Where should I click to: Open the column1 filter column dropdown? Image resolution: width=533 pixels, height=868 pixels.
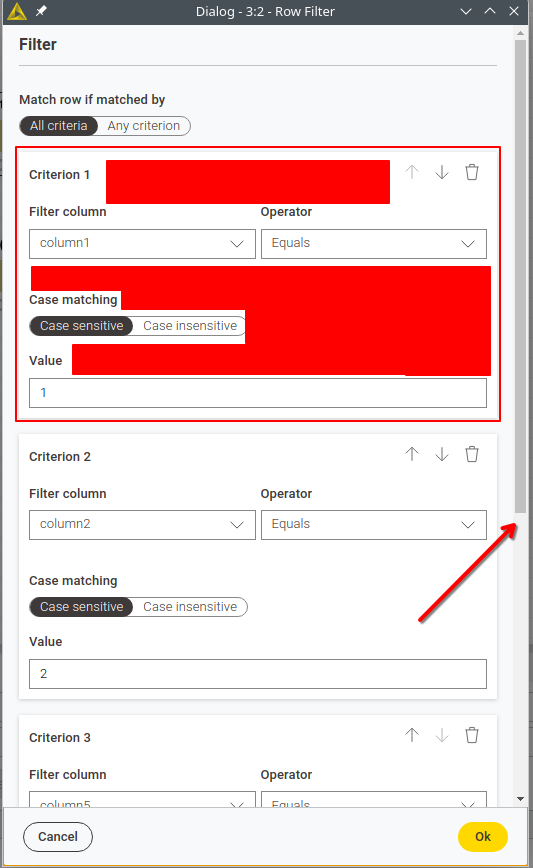pyautogui.click(x=142, y=244)
